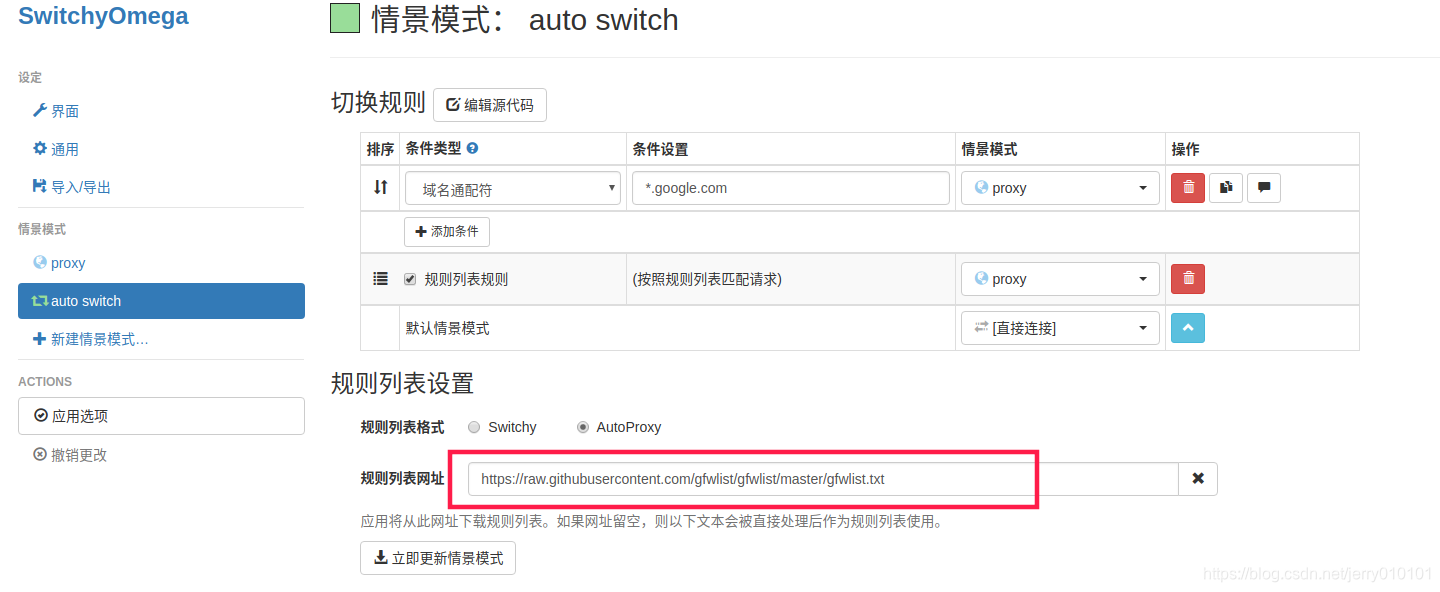Click the (按照规则列表匹配请求) text
1440x592 pixels.
[707, 279]
